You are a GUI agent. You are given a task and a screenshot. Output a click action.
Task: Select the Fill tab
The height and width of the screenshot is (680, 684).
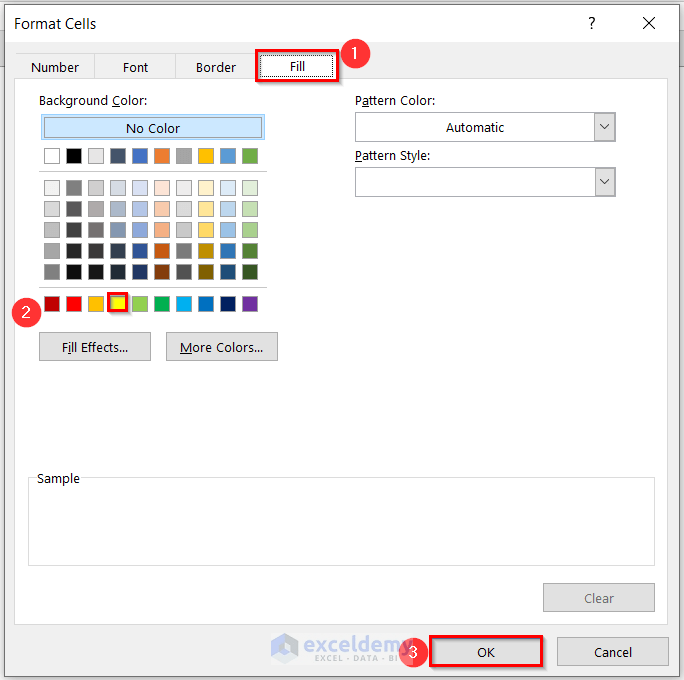297,66
